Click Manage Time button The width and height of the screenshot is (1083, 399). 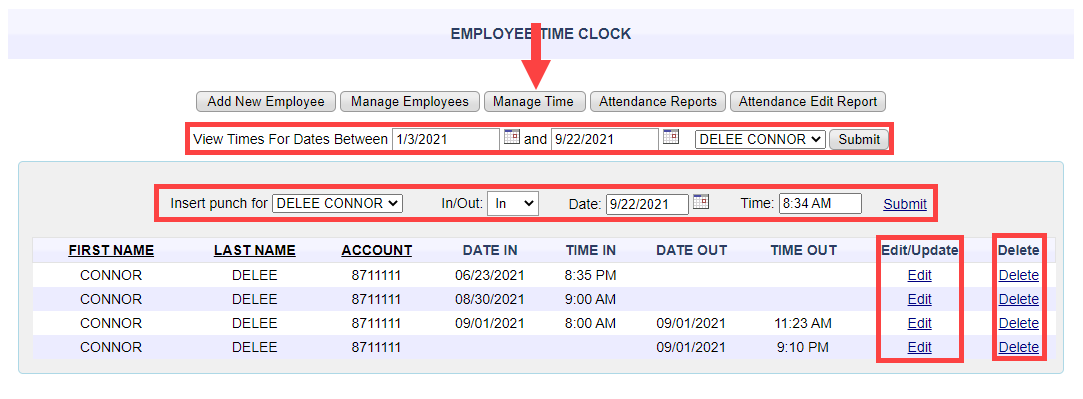[x=534, y=101]
